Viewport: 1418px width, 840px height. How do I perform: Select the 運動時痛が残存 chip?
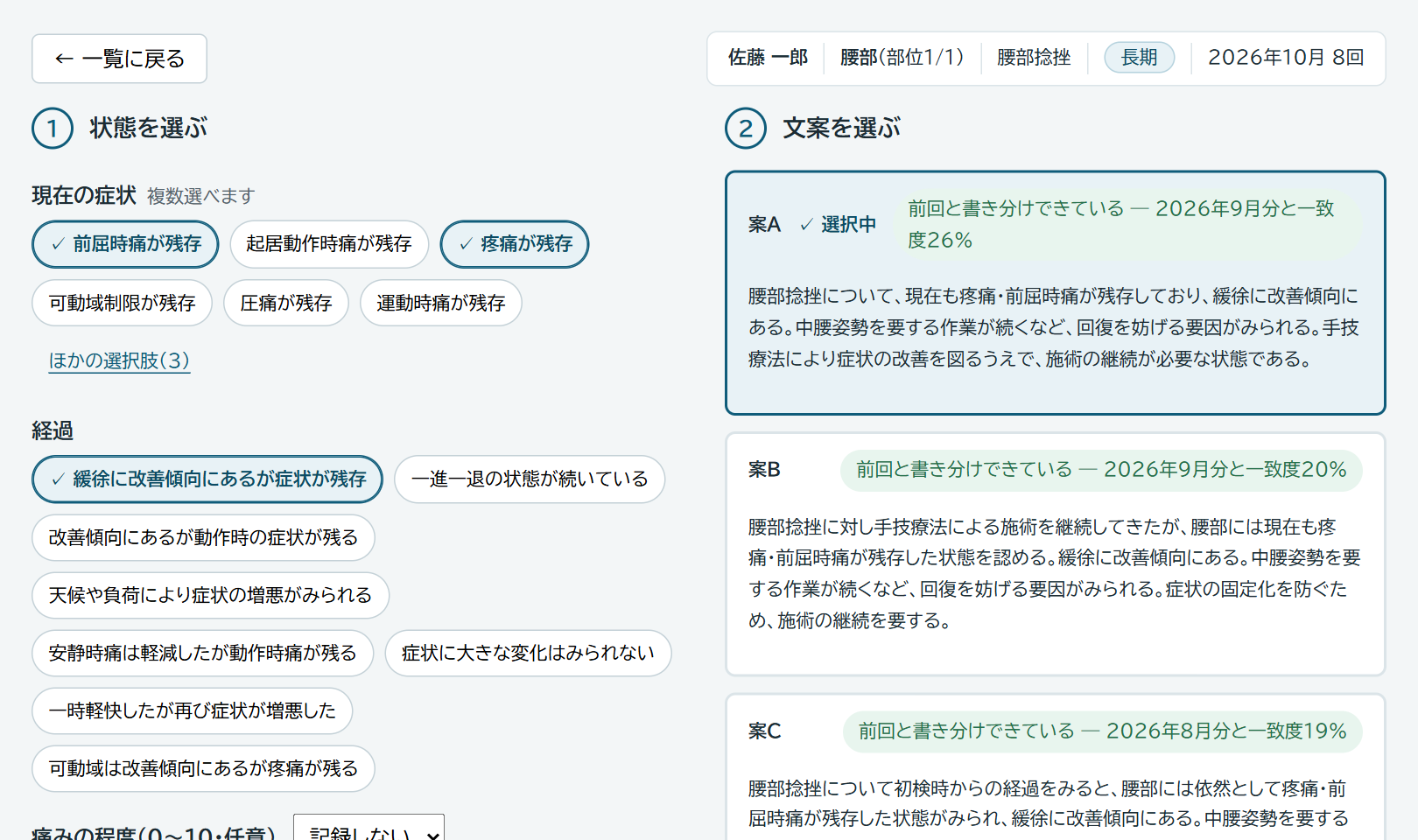441,303
